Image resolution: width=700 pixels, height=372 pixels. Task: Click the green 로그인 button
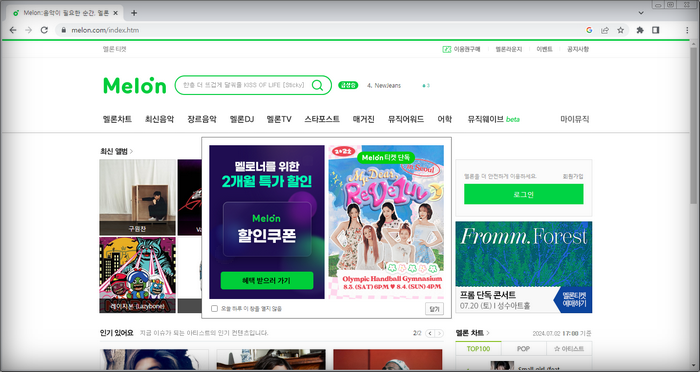524,194
